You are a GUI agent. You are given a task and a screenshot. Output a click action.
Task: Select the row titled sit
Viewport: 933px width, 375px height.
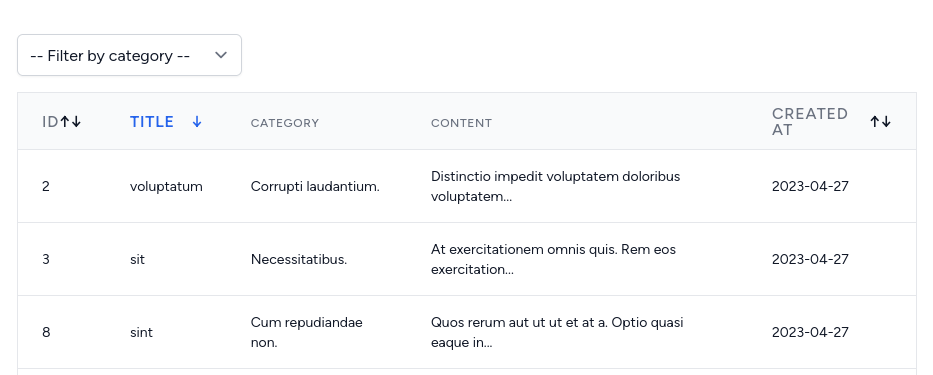pos(467,260)
